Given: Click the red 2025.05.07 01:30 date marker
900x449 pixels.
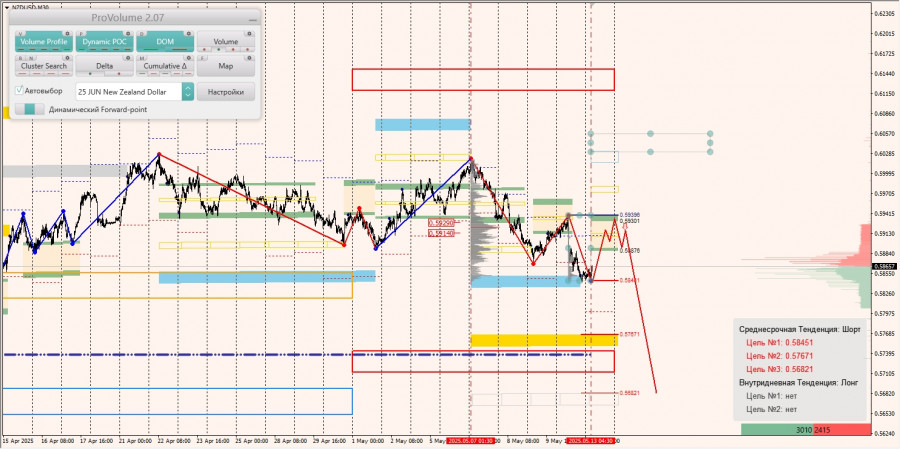Looking at the screenshot, I should (x=470, y=441).
